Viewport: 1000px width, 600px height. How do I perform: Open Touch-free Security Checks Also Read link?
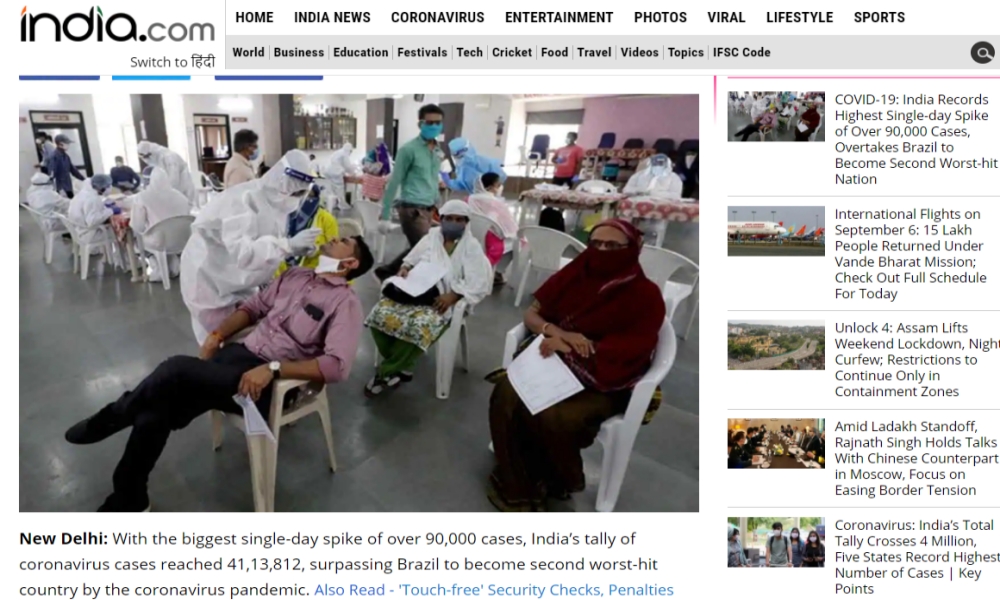(x=494, y=590)
